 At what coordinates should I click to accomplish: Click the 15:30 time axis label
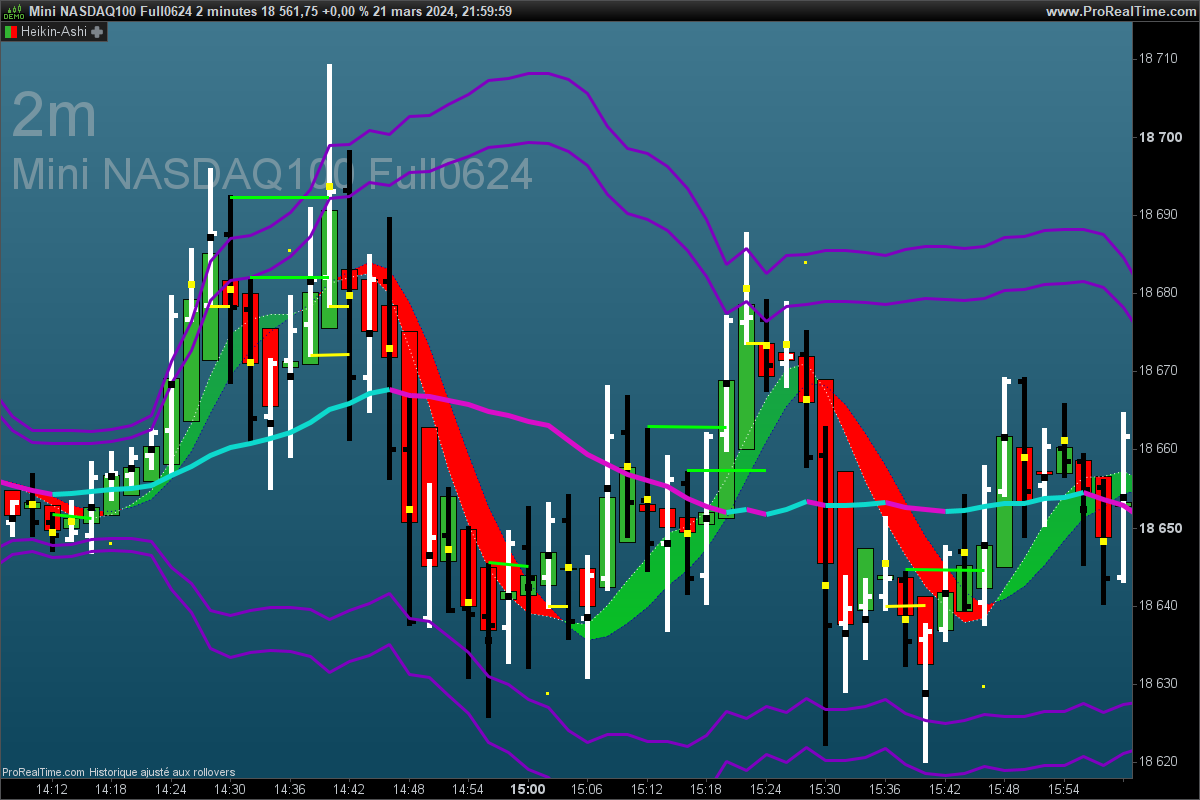click(824, 789)
